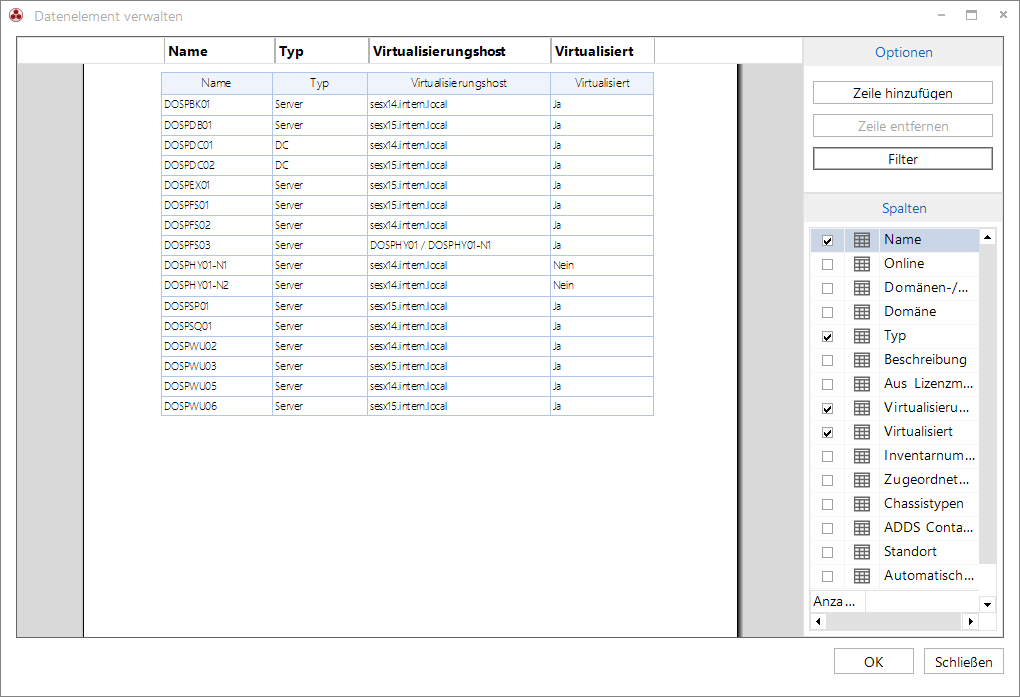Click the table icon beside Online entry

pyautogui.click(x=861, y=264)
